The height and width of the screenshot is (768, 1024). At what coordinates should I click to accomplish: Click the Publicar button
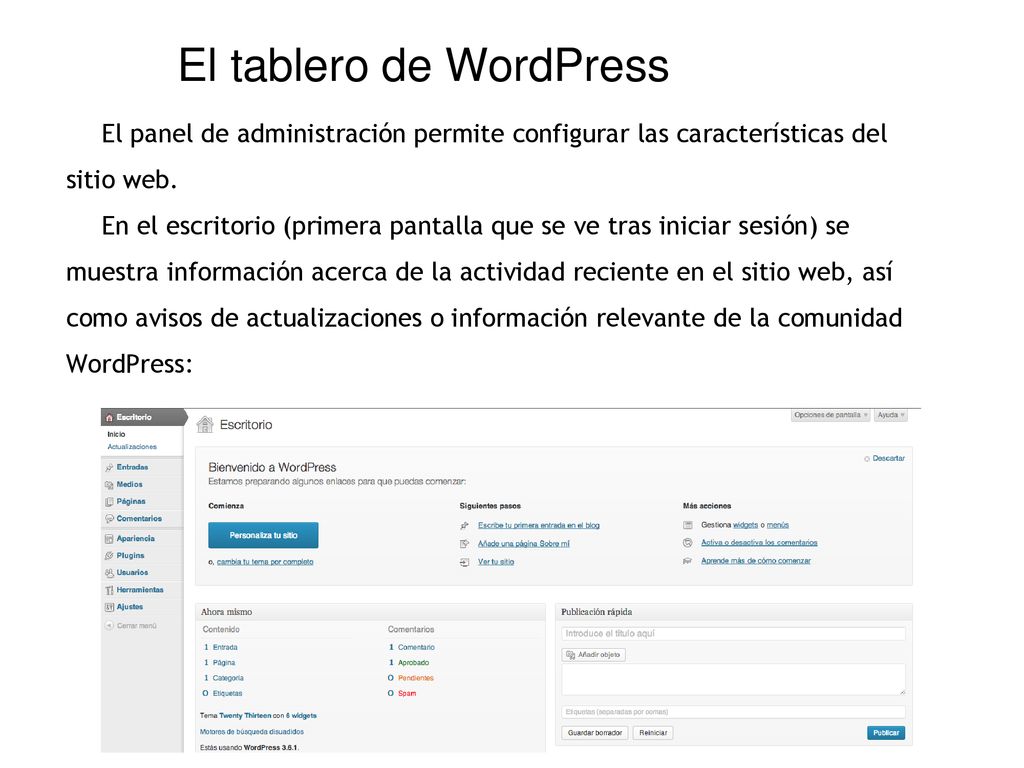pyautogui.click(x=886, y=733)
